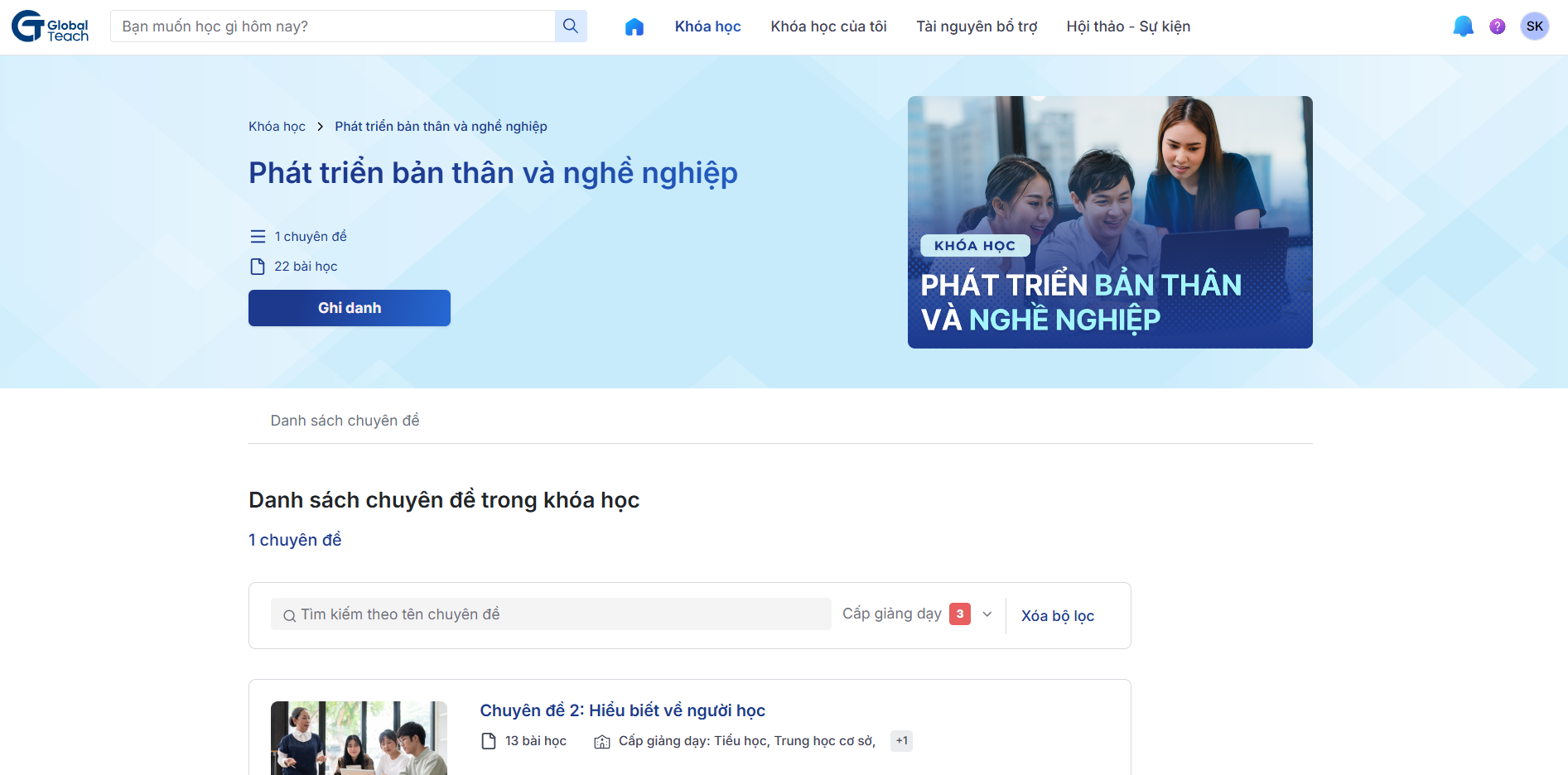Click the help question mark icon
Image resolution: width=1568 pixels, height=775 pixels.
click(x=1497, y=26)
